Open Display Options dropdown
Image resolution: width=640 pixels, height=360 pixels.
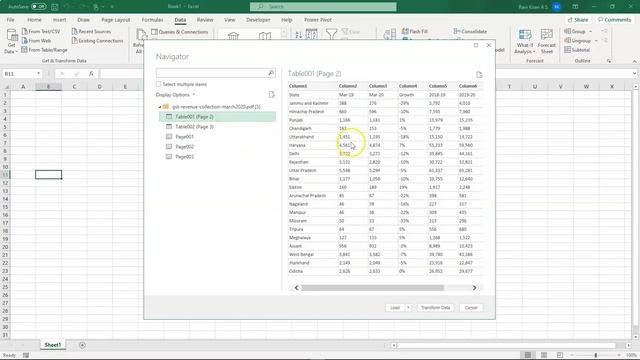click(x=176, y=95)
